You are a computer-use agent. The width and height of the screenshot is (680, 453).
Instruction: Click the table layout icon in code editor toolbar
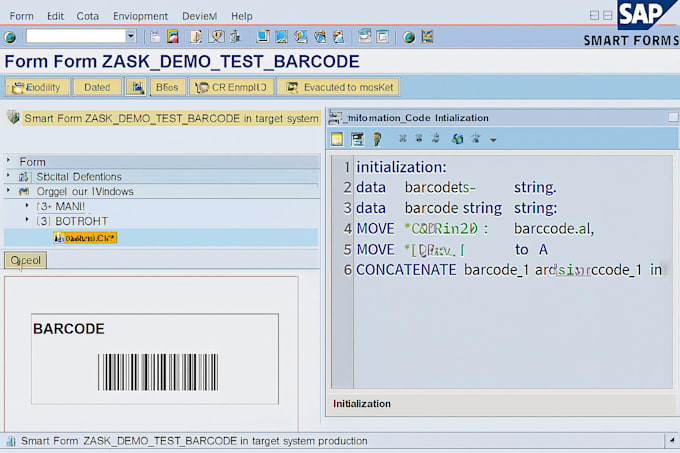357,139
